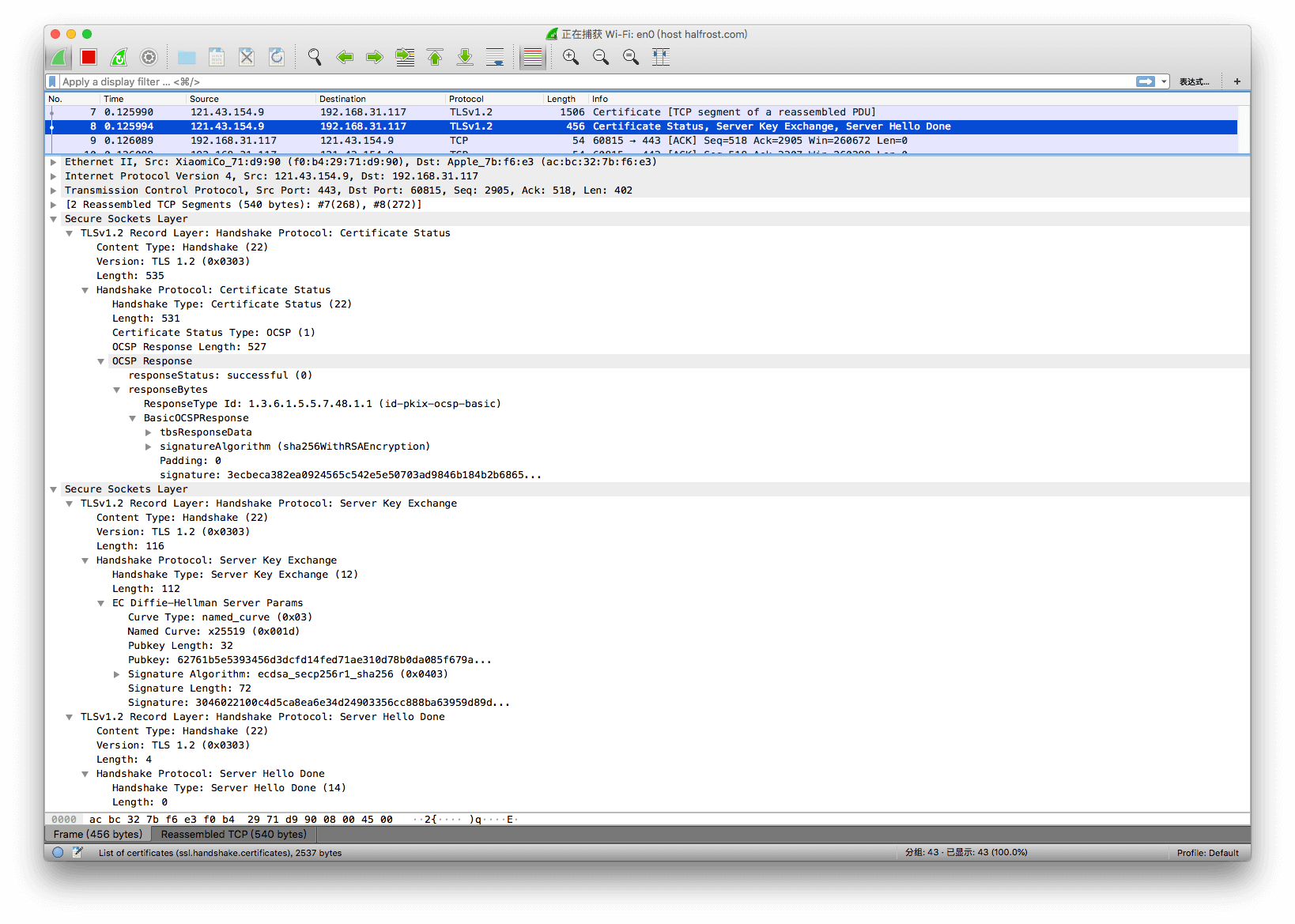Image resolution: width=1295 pixels, height=924 pixels.
Task: Collapse the OCSP Response node
Action: pos(100,361)
